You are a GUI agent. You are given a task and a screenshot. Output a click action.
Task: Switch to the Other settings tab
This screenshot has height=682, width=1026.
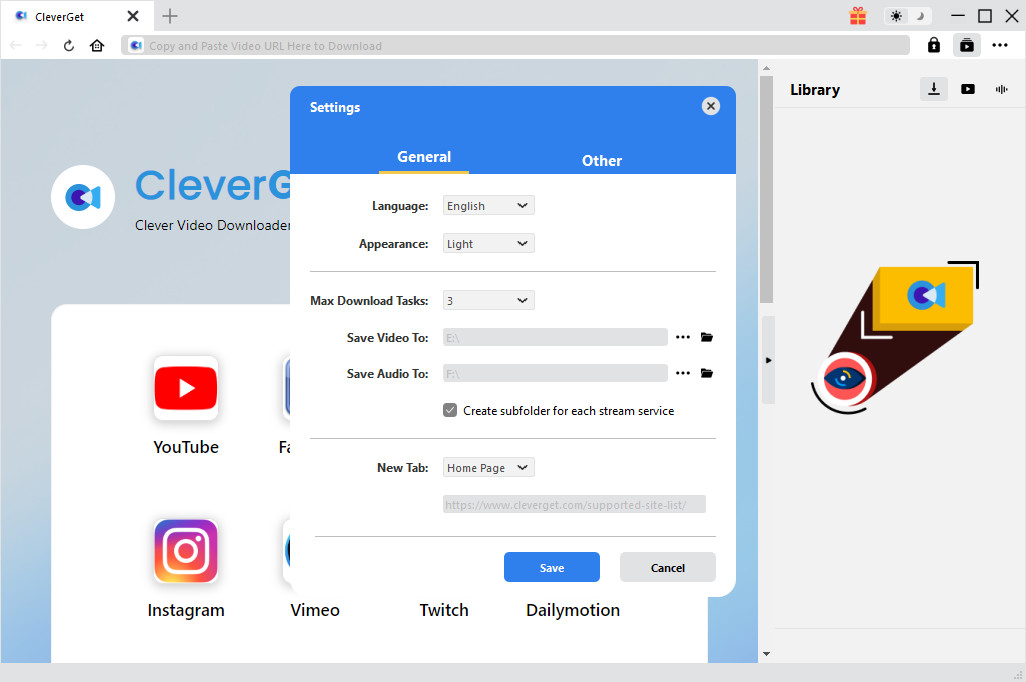point(602,160)
